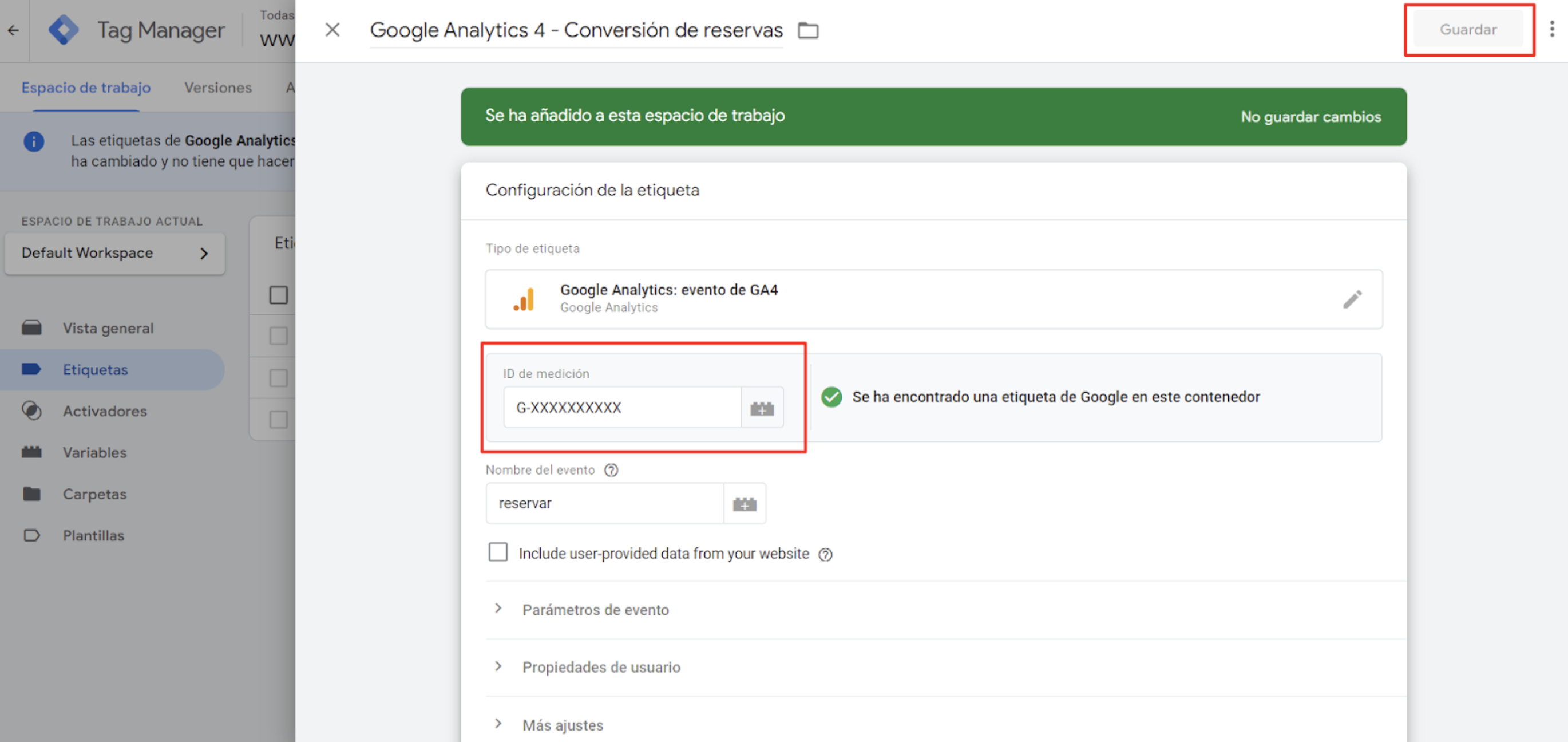Click the Nombre del evento input field
This screenshot has height=742, width=1568.
pyautogui.click(x=604, y=503)
